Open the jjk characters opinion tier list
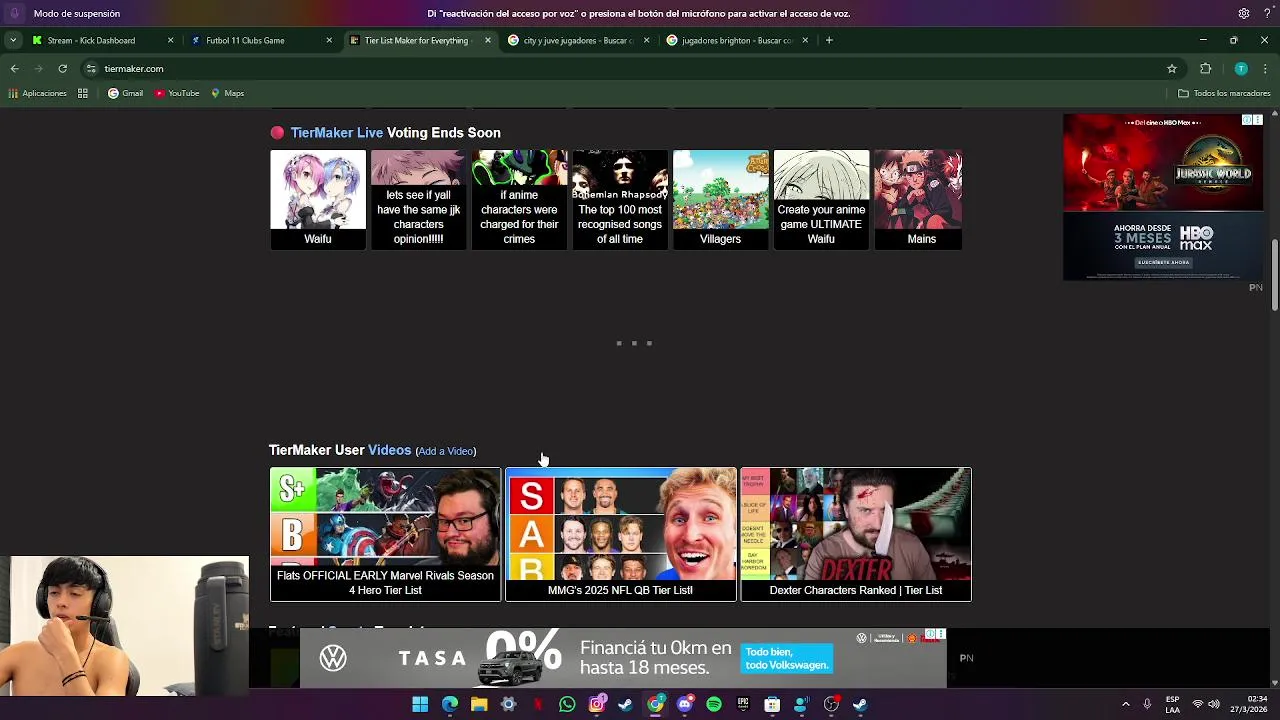Image resolution: width=1280 pixels, height=720 pixels. (418, 199)
